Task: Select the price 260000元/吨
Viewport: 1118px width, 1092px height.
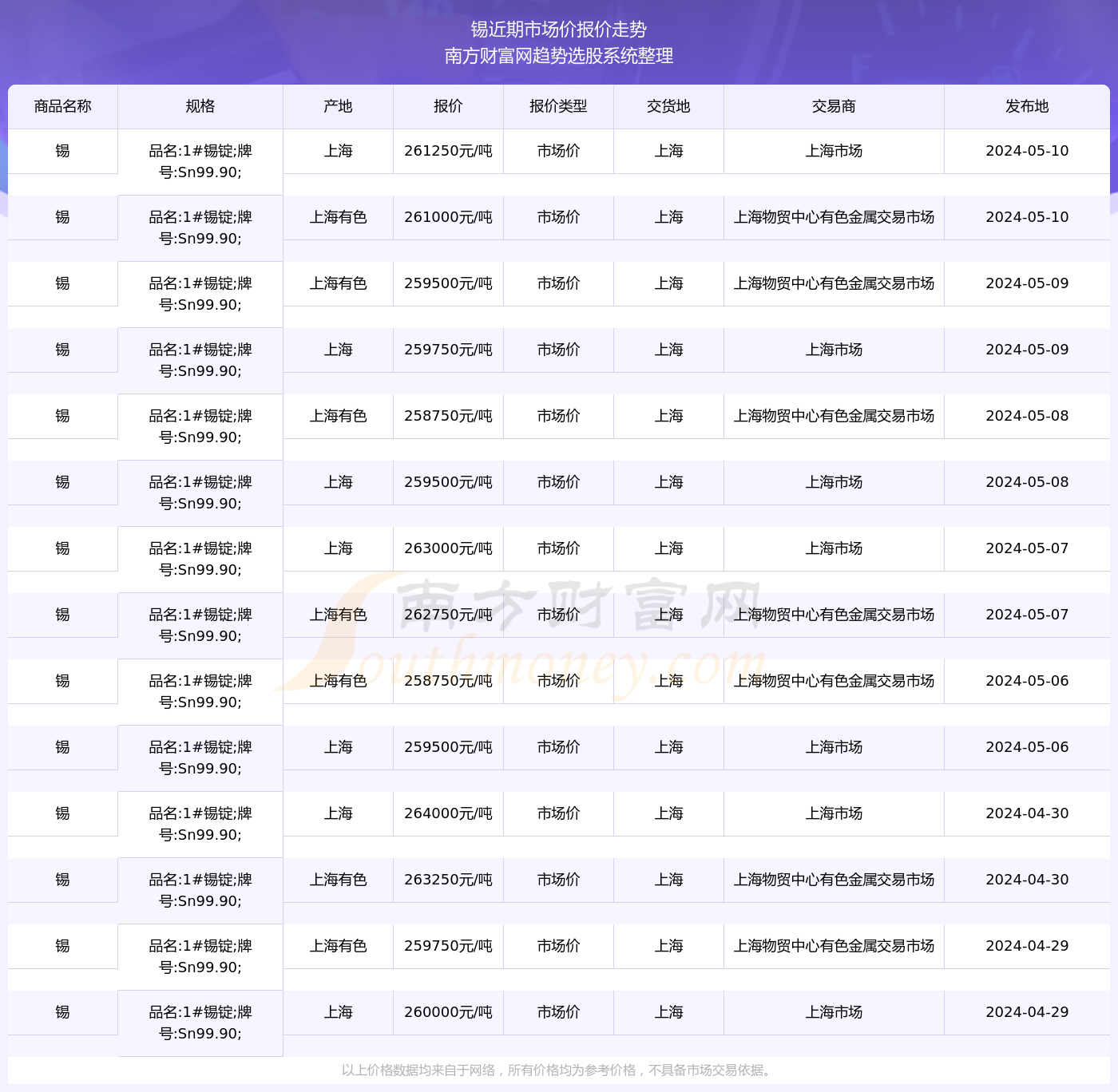Action: click(x=449, y=1012)
